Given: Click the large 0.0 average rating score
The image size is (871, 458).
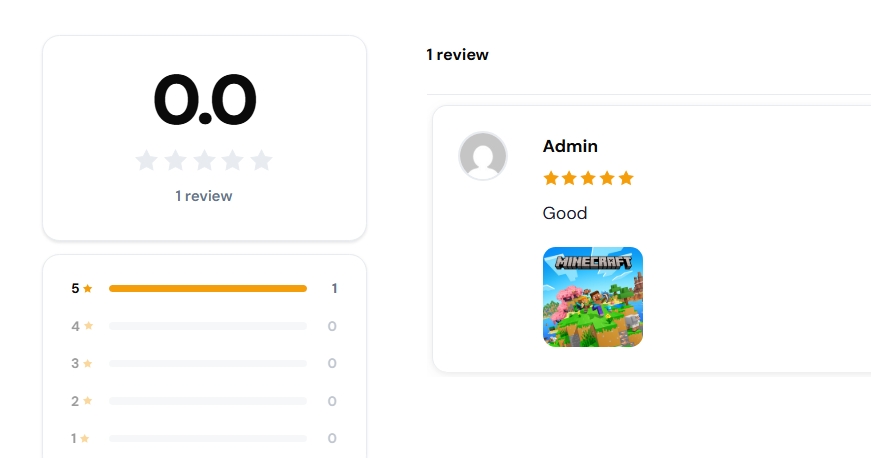Looking at the screenshot, I should coord(204,100).
